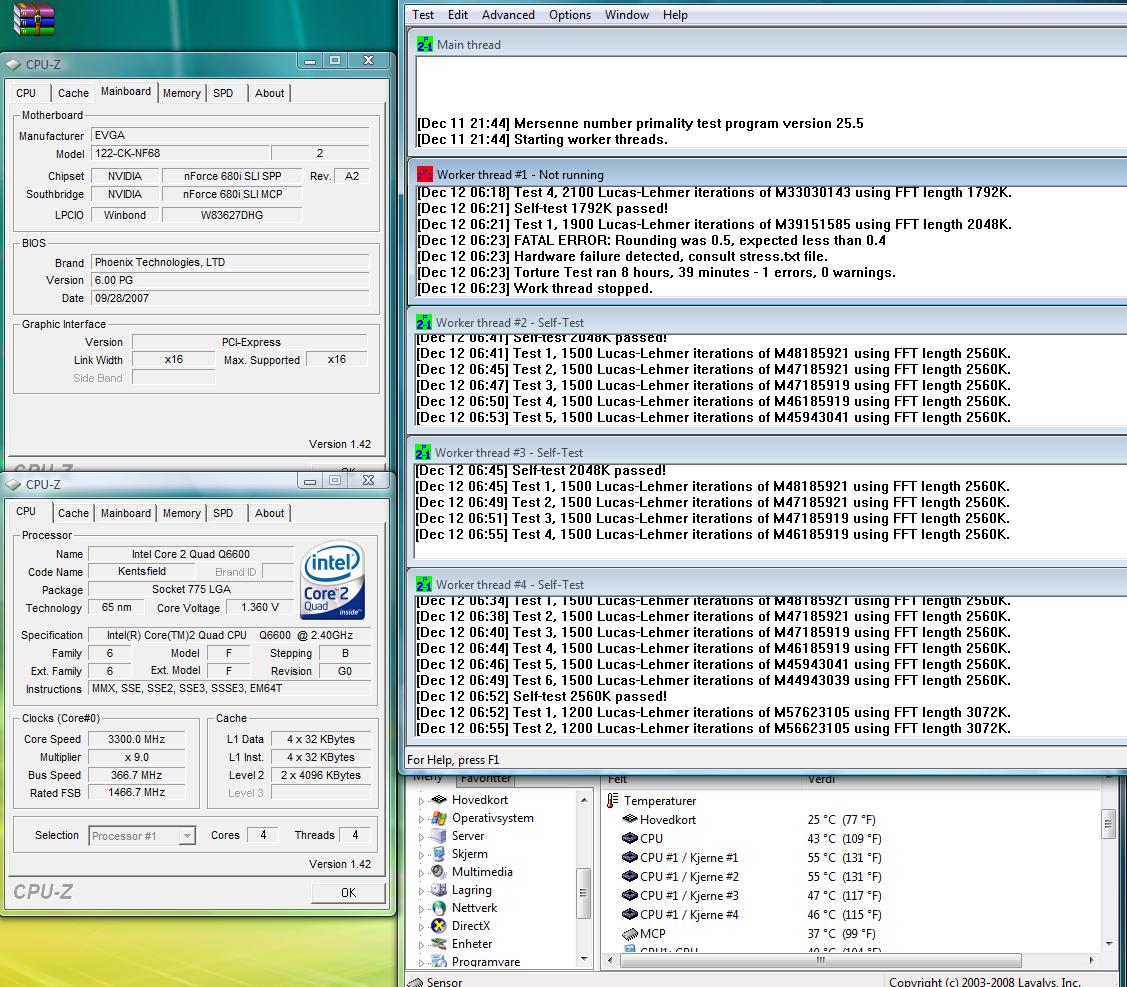Switch to Cache tab in lower CPU-Z
This screenshot has width=1127, height=987.
coord(73,513)
